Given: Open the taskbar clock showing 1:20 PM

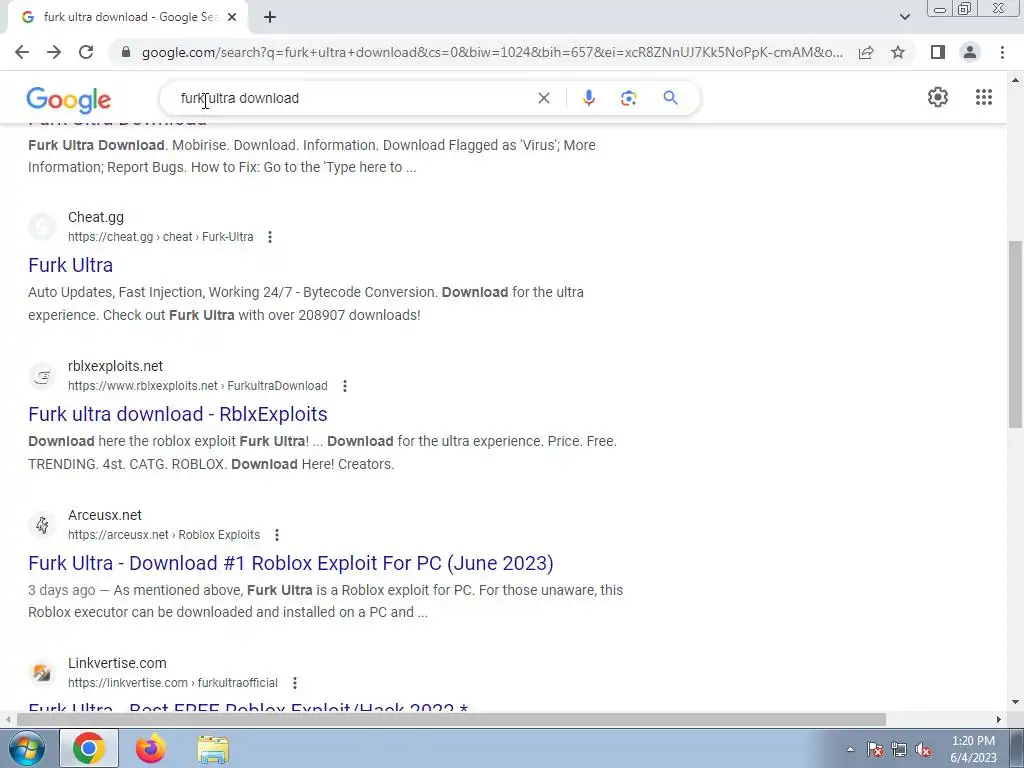Looking at the screenshot, I should click(x=973, y=749).
